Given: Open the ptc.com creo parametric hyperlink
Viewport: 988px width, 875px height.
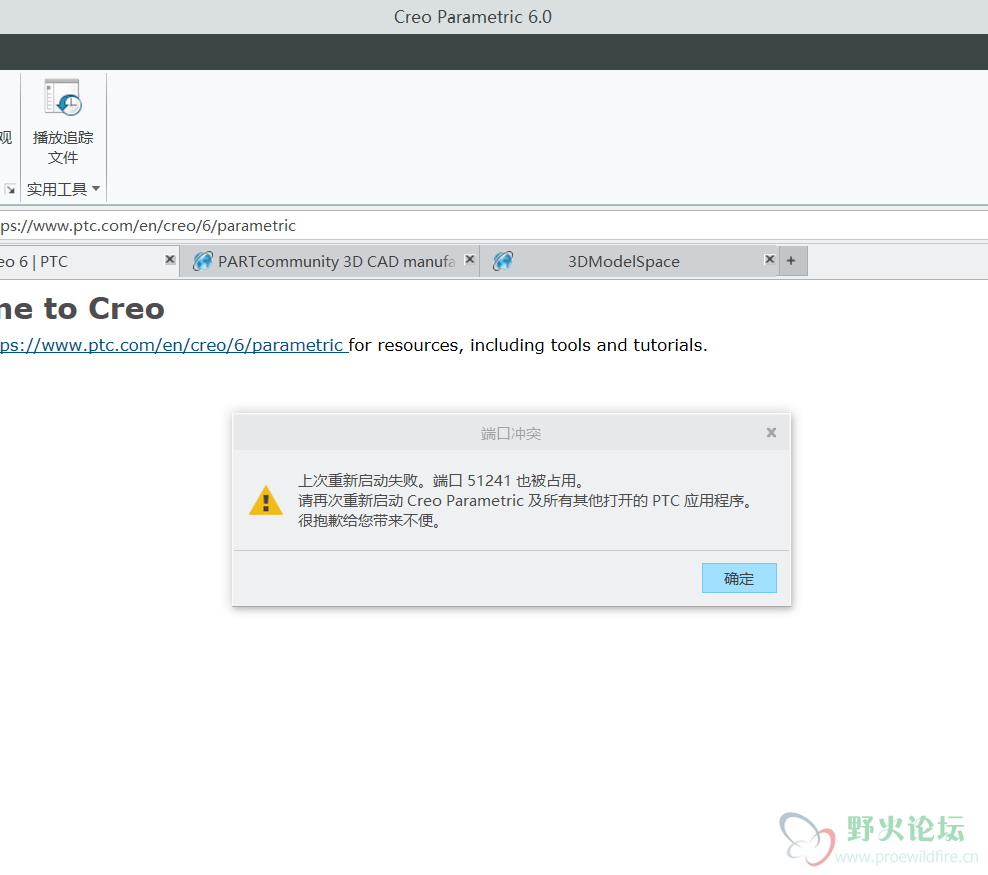Looking at the screenshot, I should click(x=172, y=345).
